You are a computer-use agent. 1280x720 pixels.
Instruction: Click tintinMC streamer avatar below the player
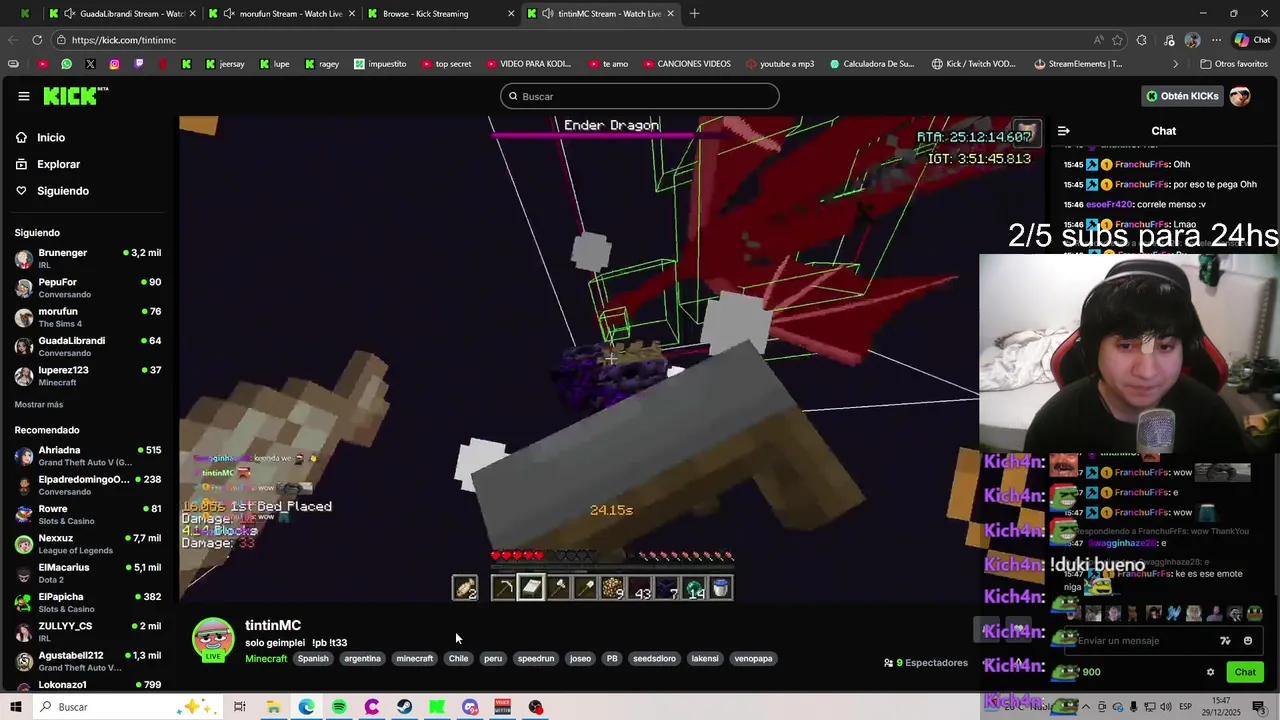tap(213, 640)
